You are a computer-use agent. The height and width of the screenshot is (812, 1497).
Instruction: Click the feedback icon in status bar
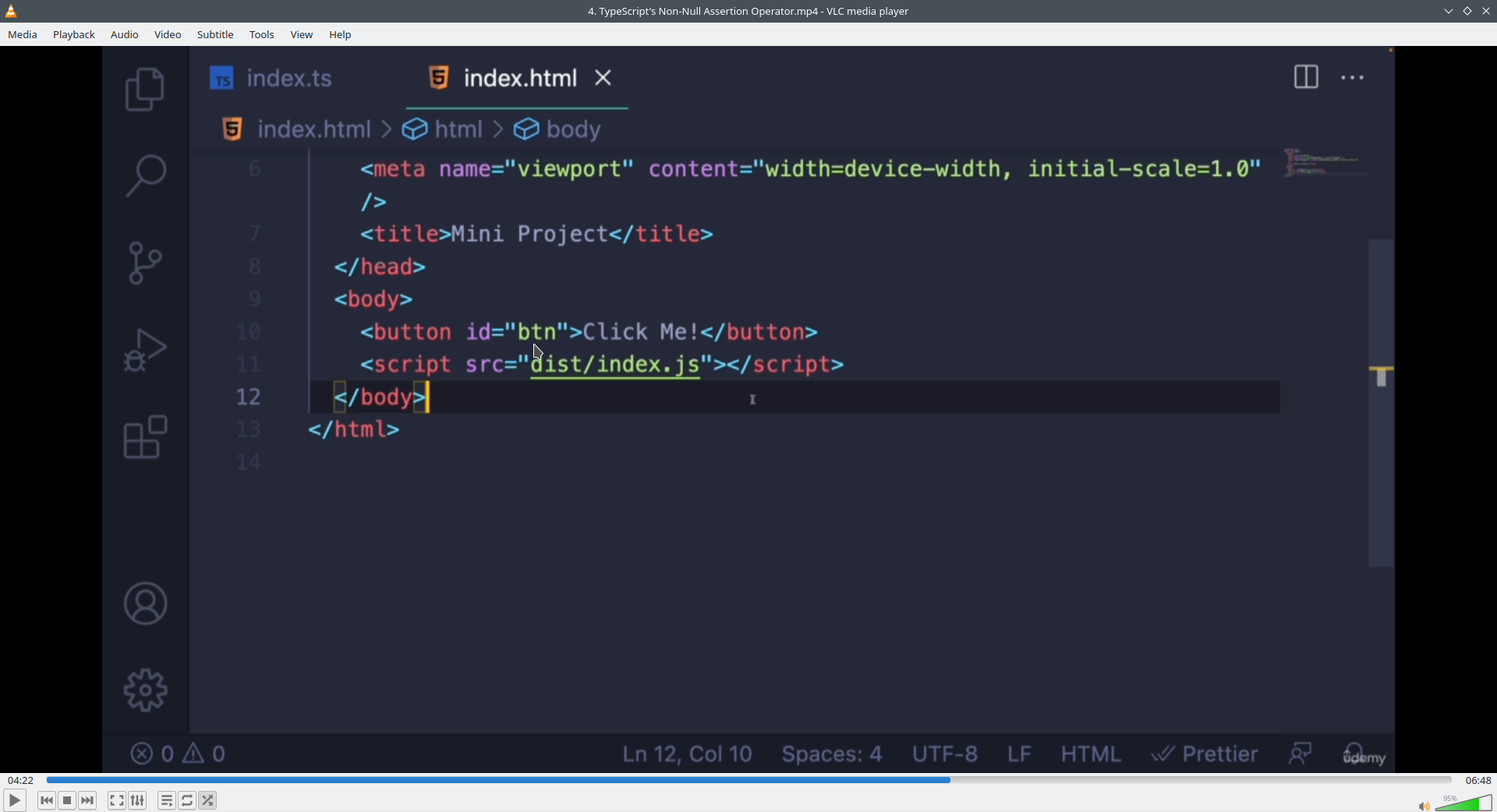(x=1301, y=754)
